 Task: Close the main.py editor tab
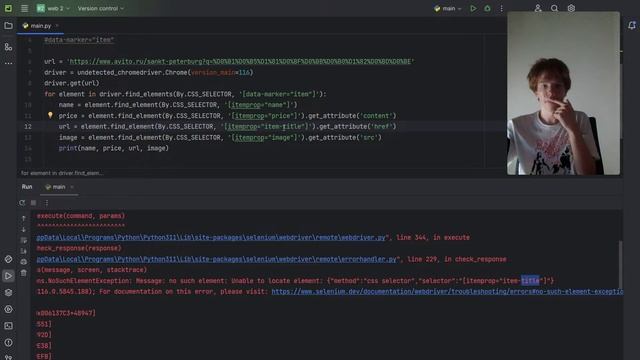point(57,26)
